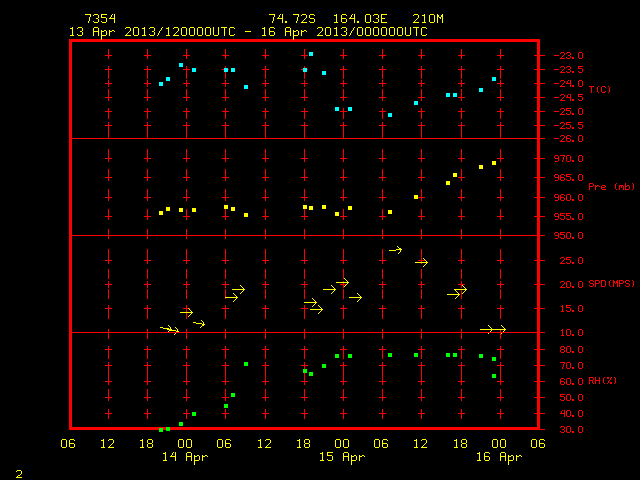Click the -26.0 temperature scale value

pyautogui.click(x=569, y=139)
